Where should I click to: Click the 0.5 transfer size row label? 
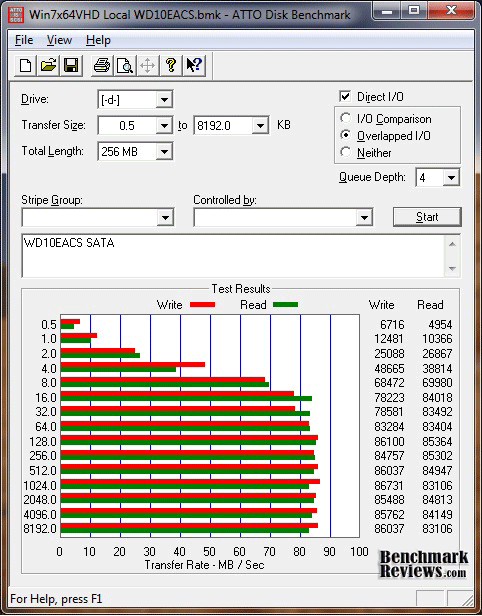[49, 325]
